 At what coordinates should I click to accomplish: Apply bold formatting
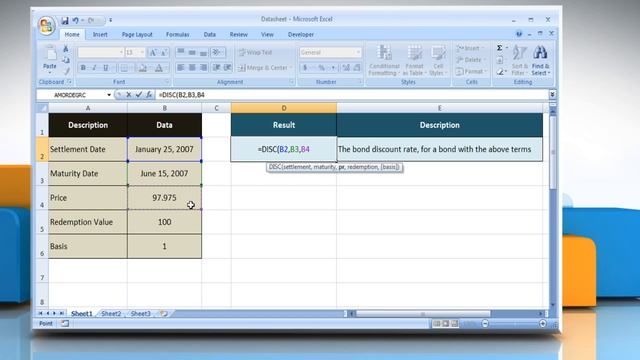point(83,68)
